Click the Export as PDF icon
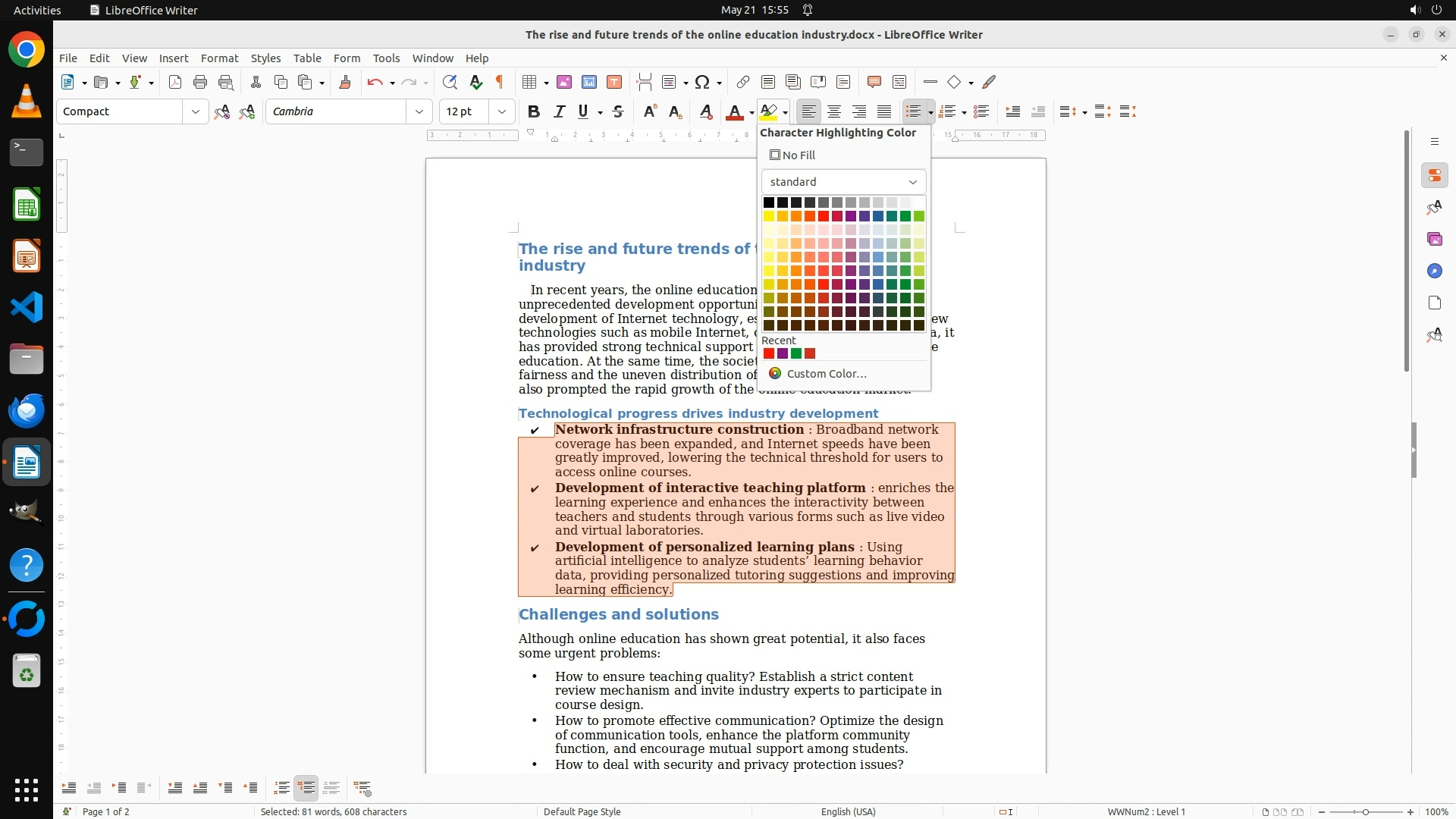 (175, 82)
